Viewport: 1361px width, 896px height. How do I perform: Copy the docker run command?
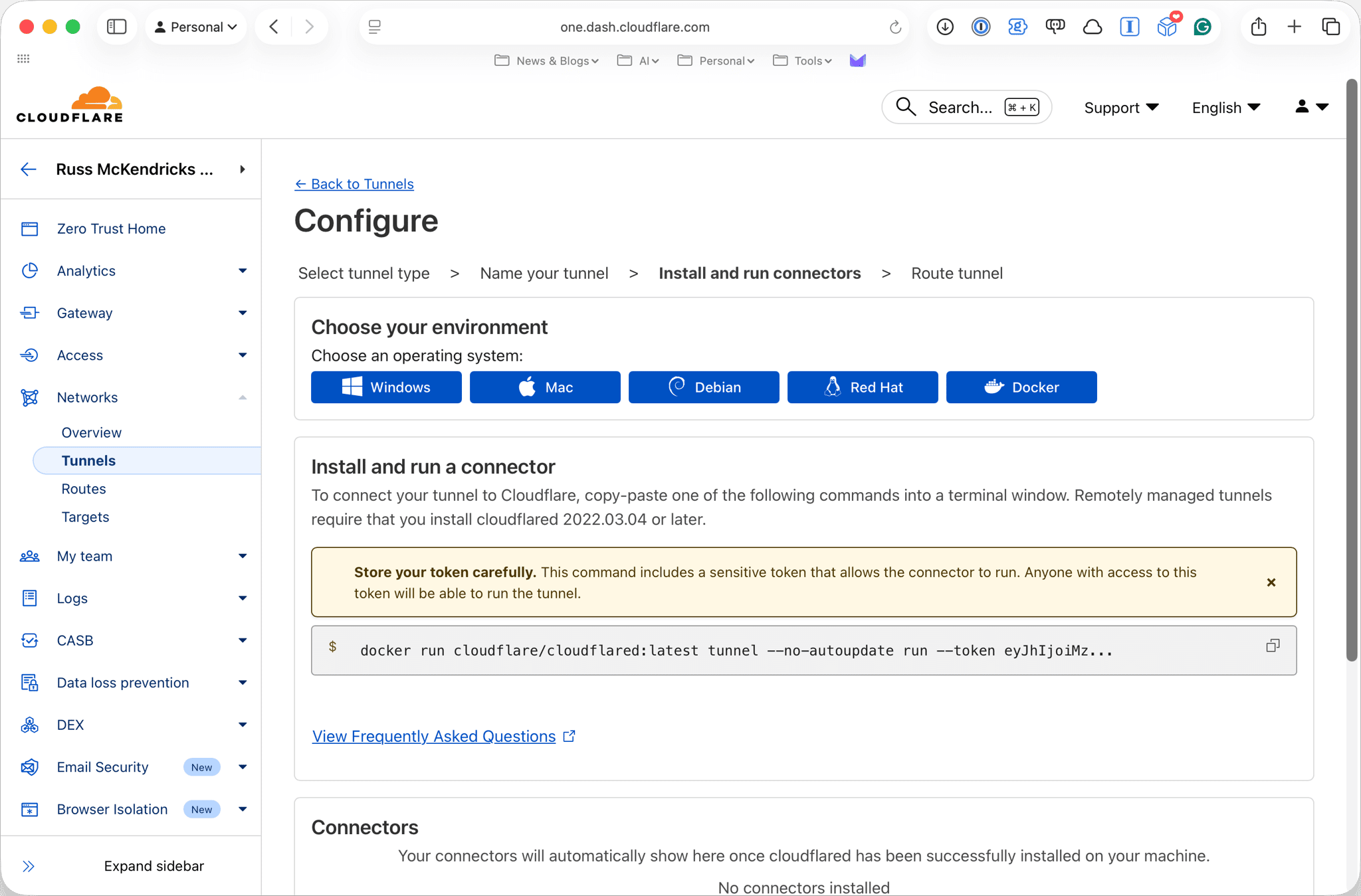1272,646
